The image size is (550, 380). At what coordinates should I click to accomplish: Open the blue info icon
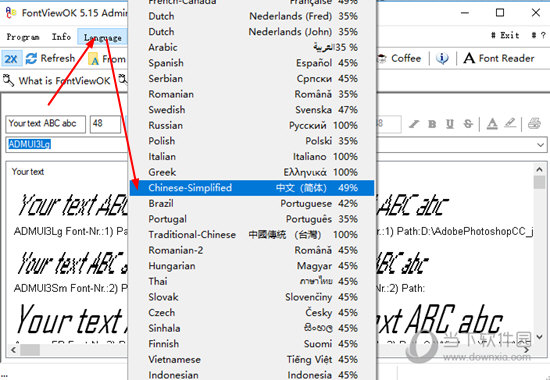click(x=442, y=58)
